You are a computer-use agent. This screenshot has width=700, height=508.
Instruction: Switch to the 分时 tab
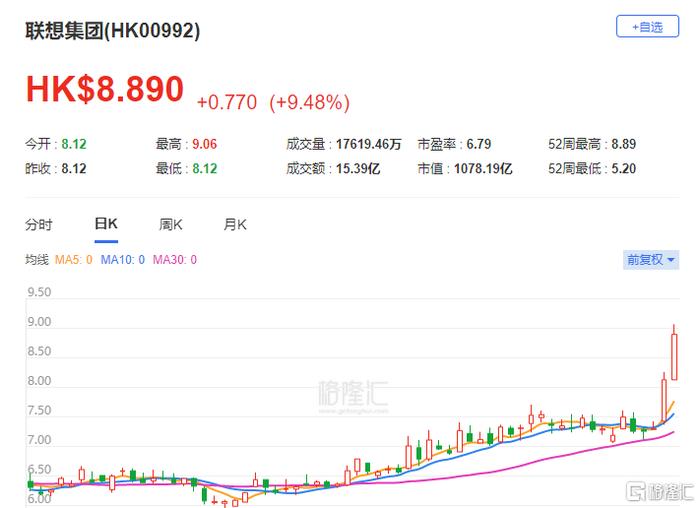[39, 224]
